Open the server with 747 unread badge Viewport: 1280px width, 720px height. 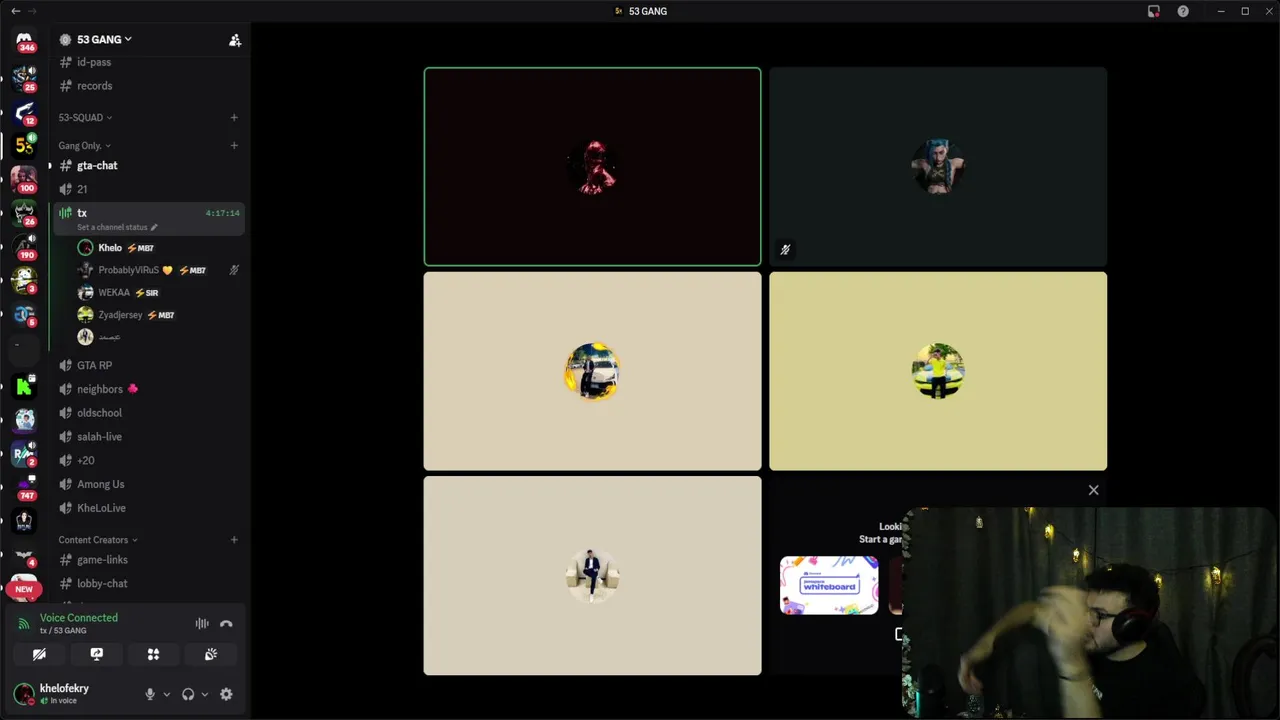click(x=24, y=486)
